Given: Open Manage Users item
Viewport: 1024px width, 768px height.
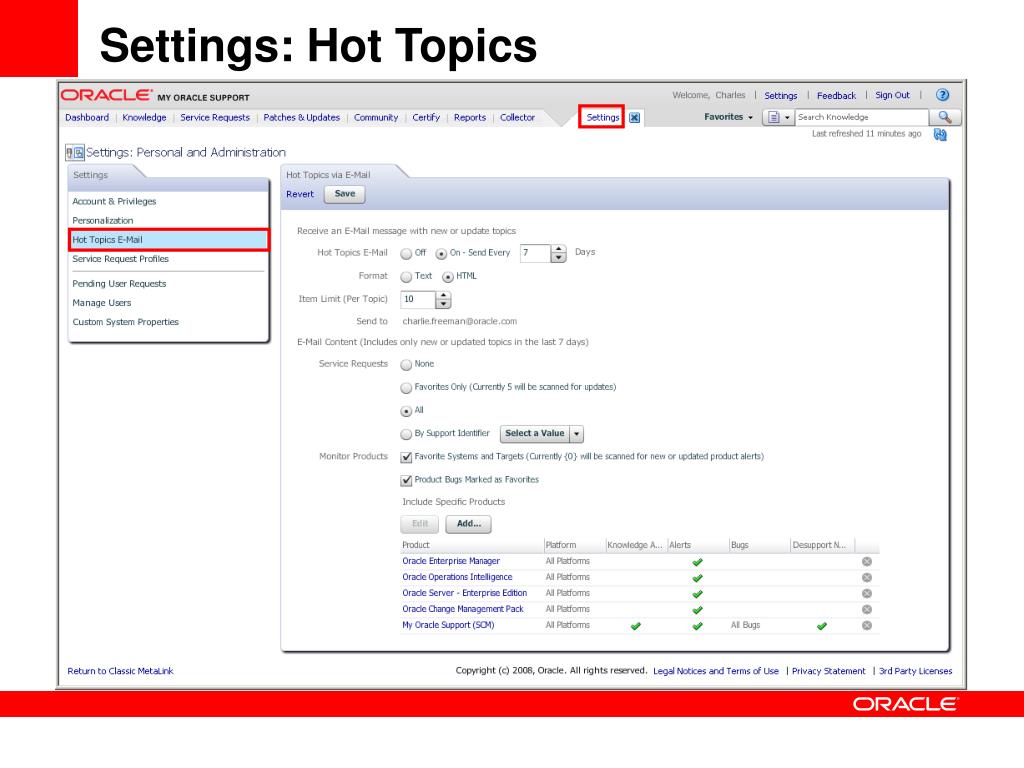Looking at the screenshot, I should [x=102, y=303].
